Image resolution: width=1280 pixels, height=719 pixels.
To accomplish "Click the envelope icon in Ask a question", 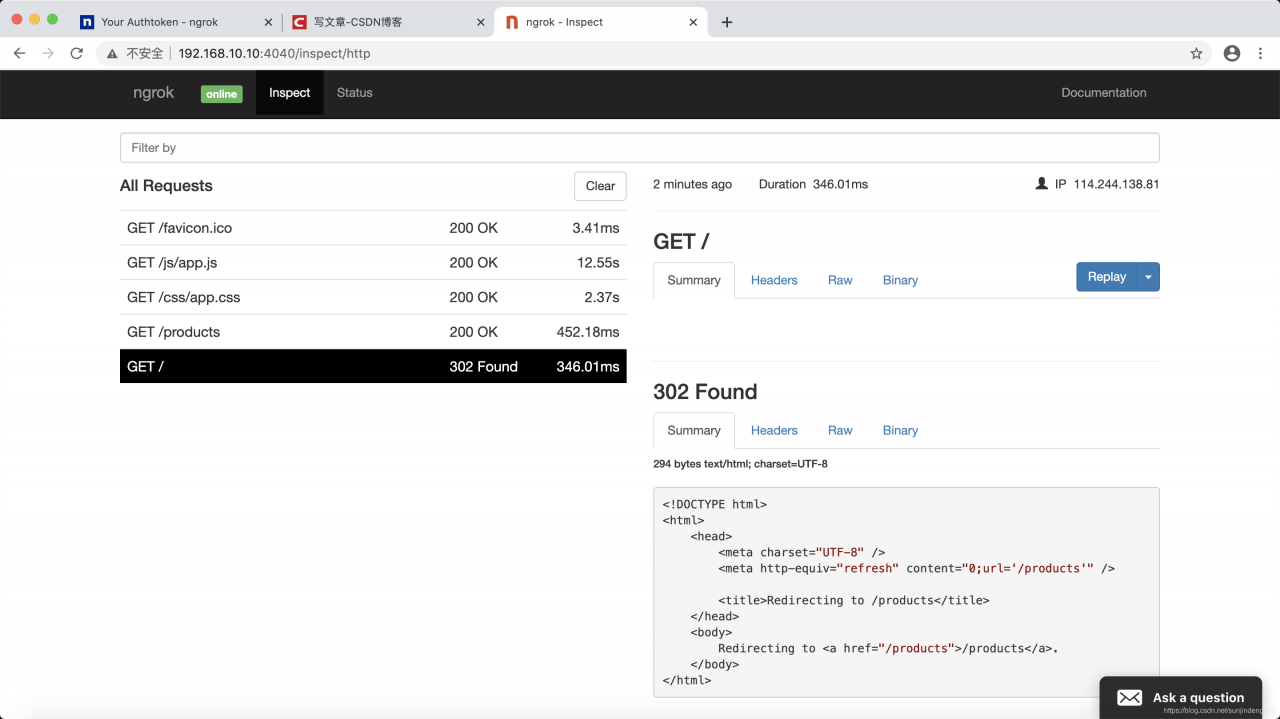I will (1129, 698).
